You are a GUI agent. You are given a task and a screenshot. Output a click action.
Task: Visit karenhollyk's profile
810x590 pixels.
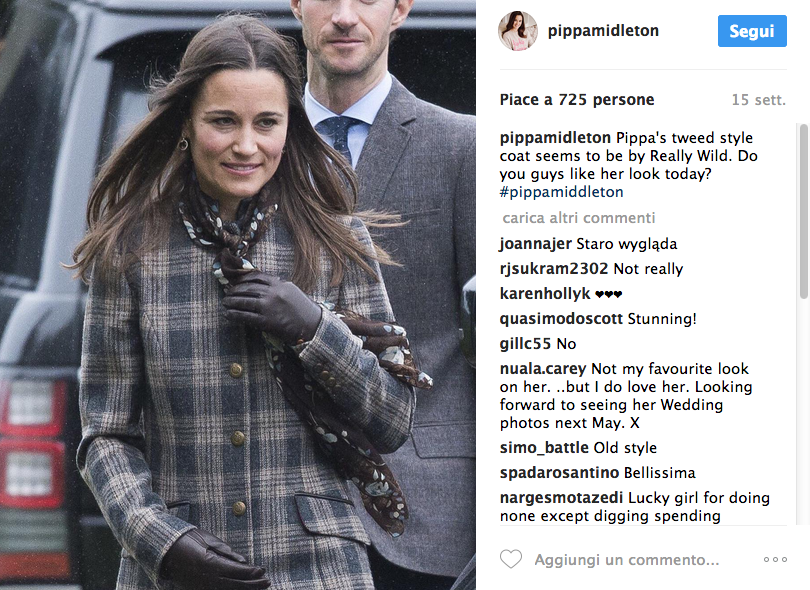click(544, 293)
